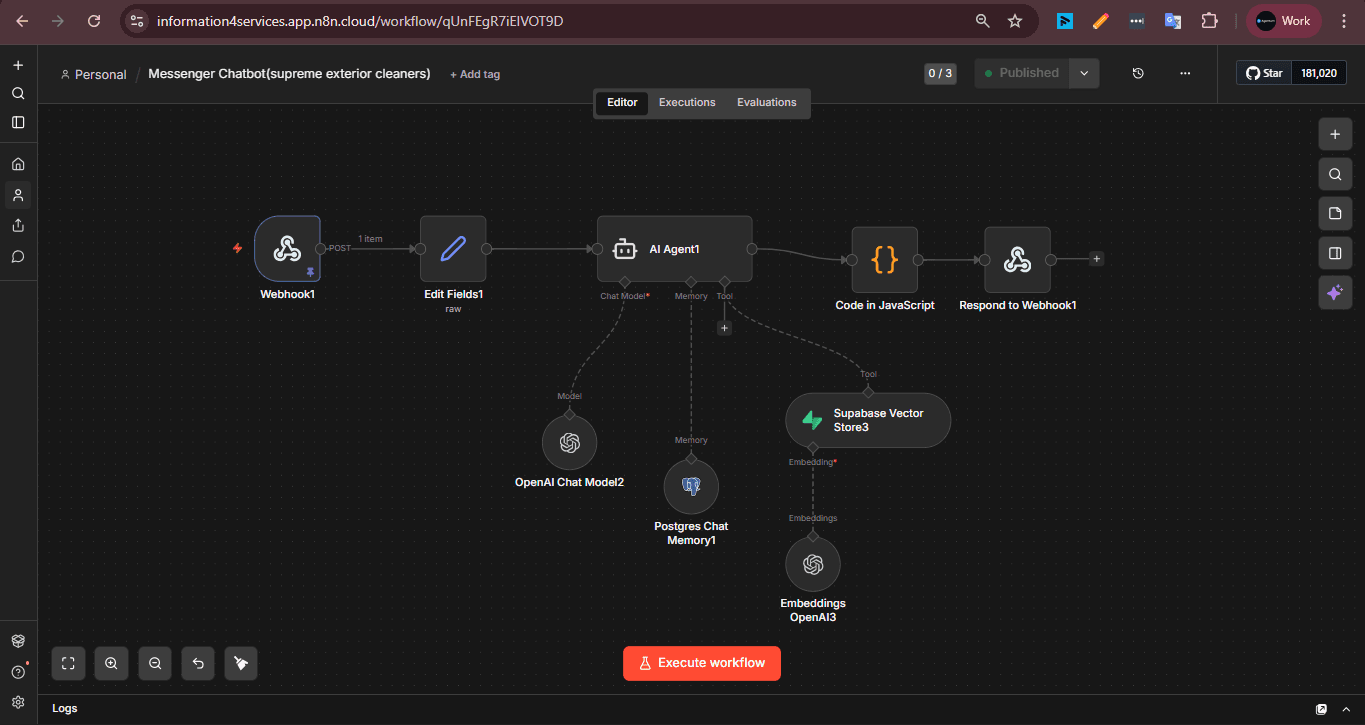
Task: Open the canvas search button on right panel
Action: tap(1335, 173)
